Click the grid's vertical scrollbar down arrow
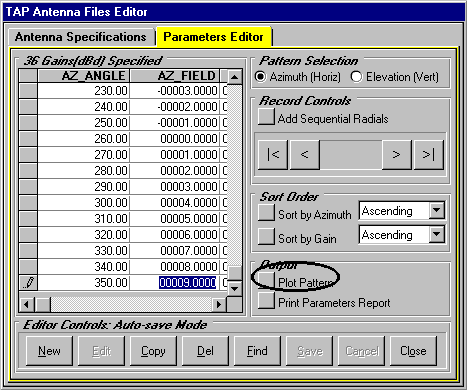 [x=235, y=288]
